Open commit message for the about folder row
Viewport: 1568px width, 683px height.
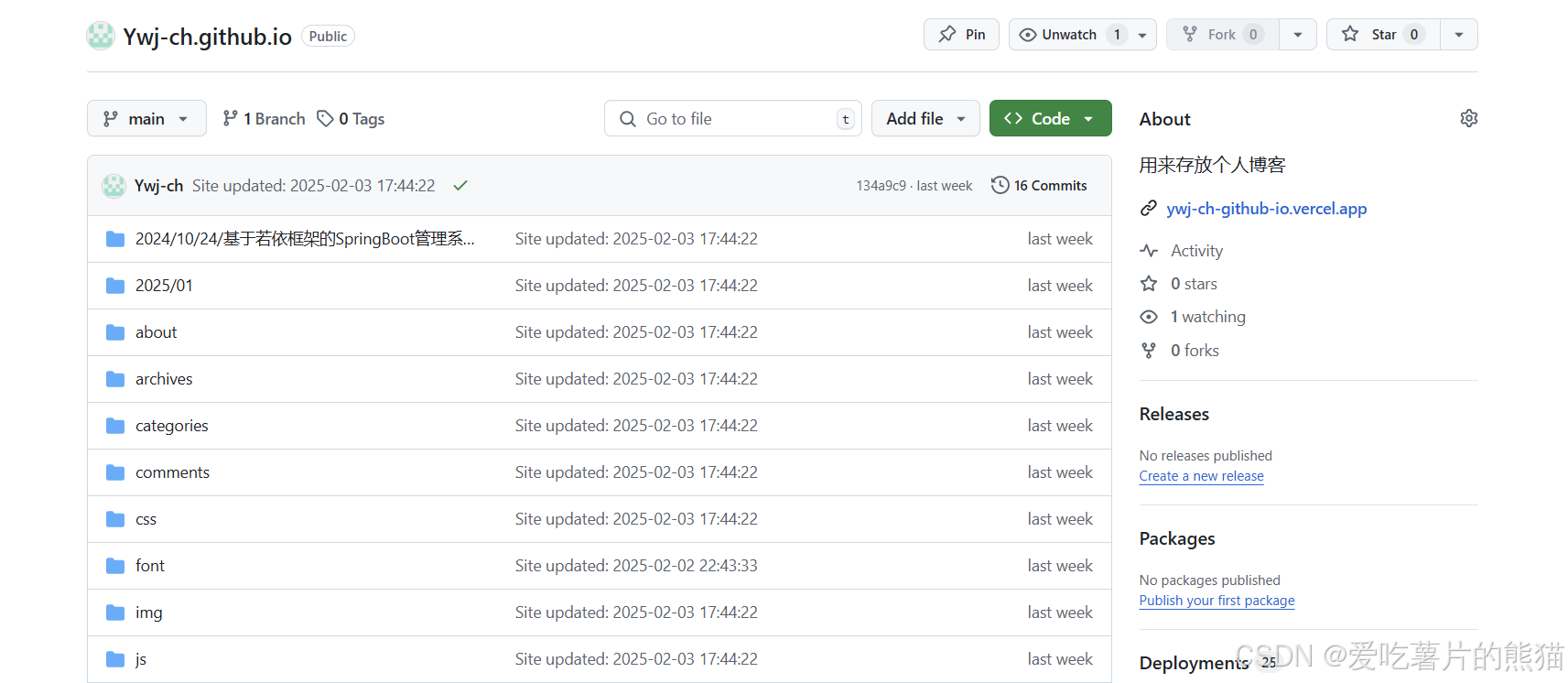(x=636, y=332)
